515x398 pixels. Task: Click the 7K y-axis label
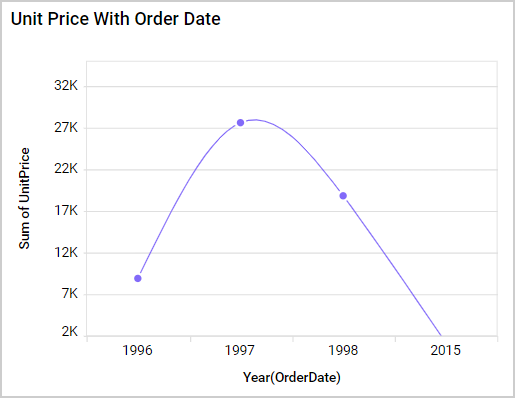coord(70,294)
